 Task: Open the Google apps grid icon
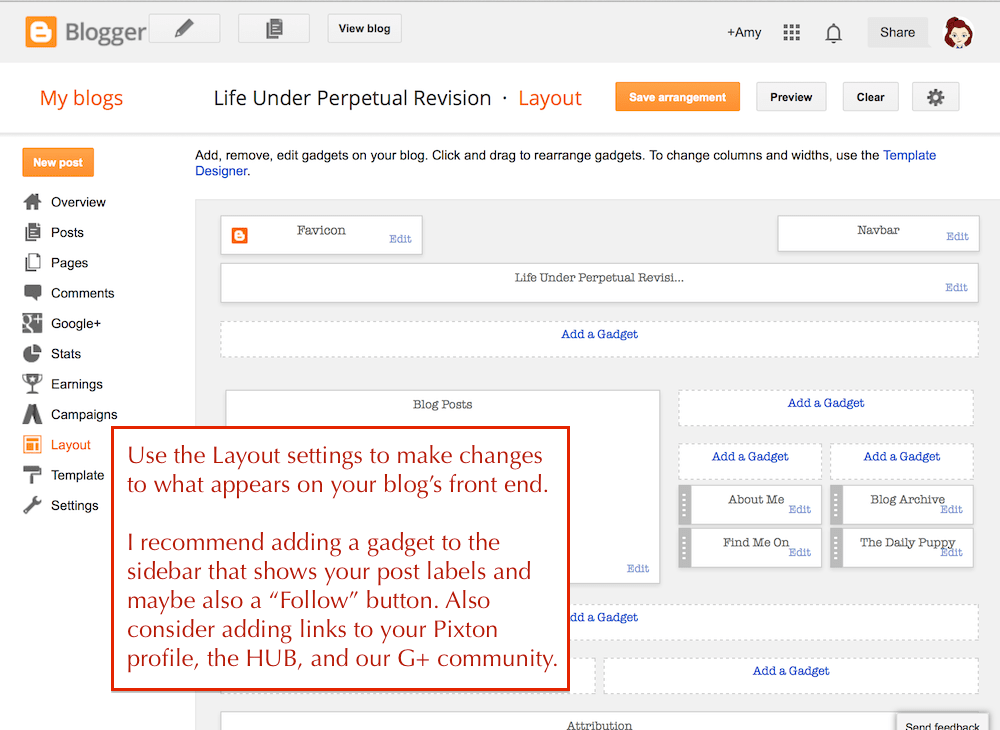791,33
